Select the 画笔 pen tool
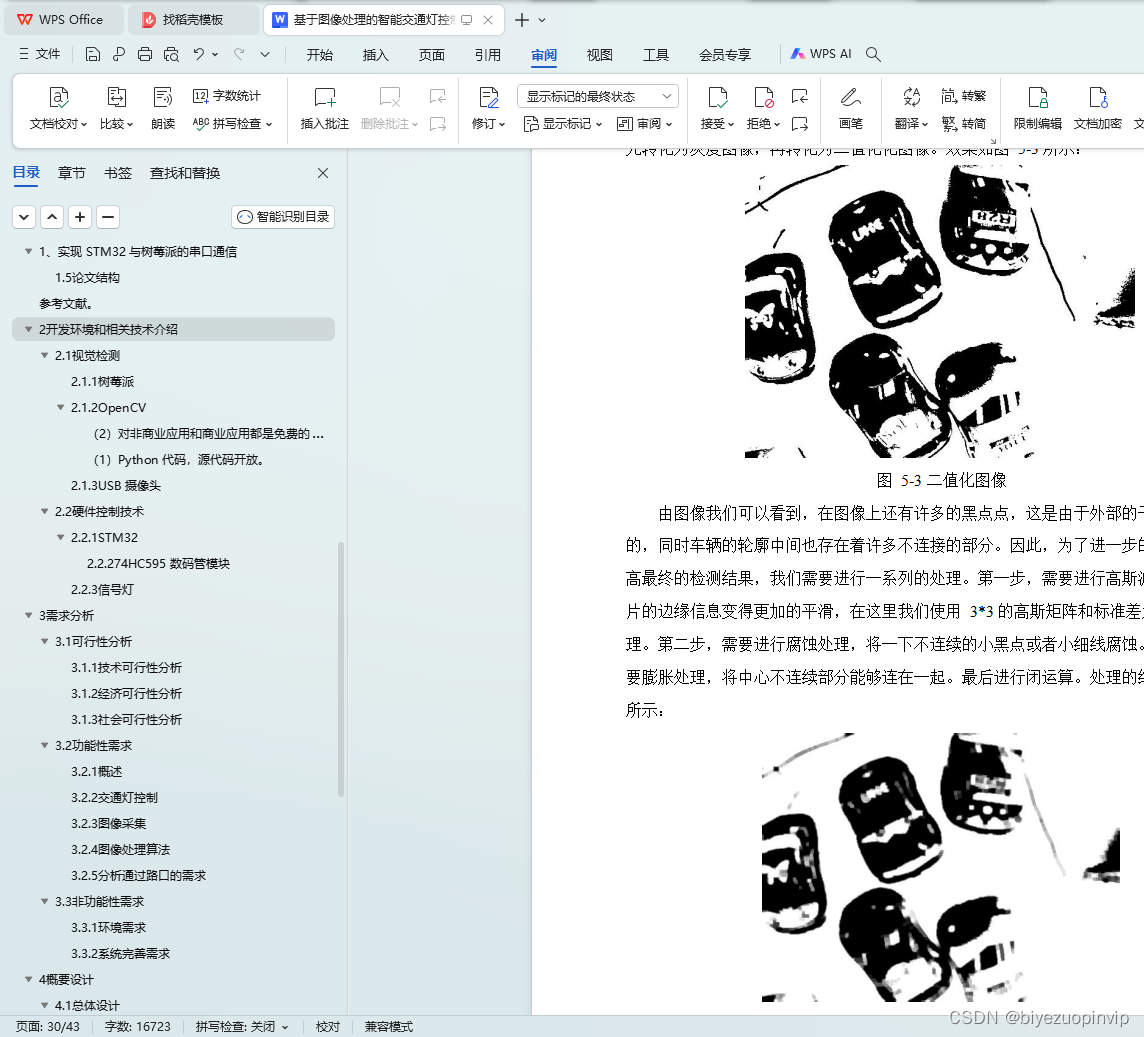Image resolution: width=1144 pixels, height=1037 pixels. 851,108
